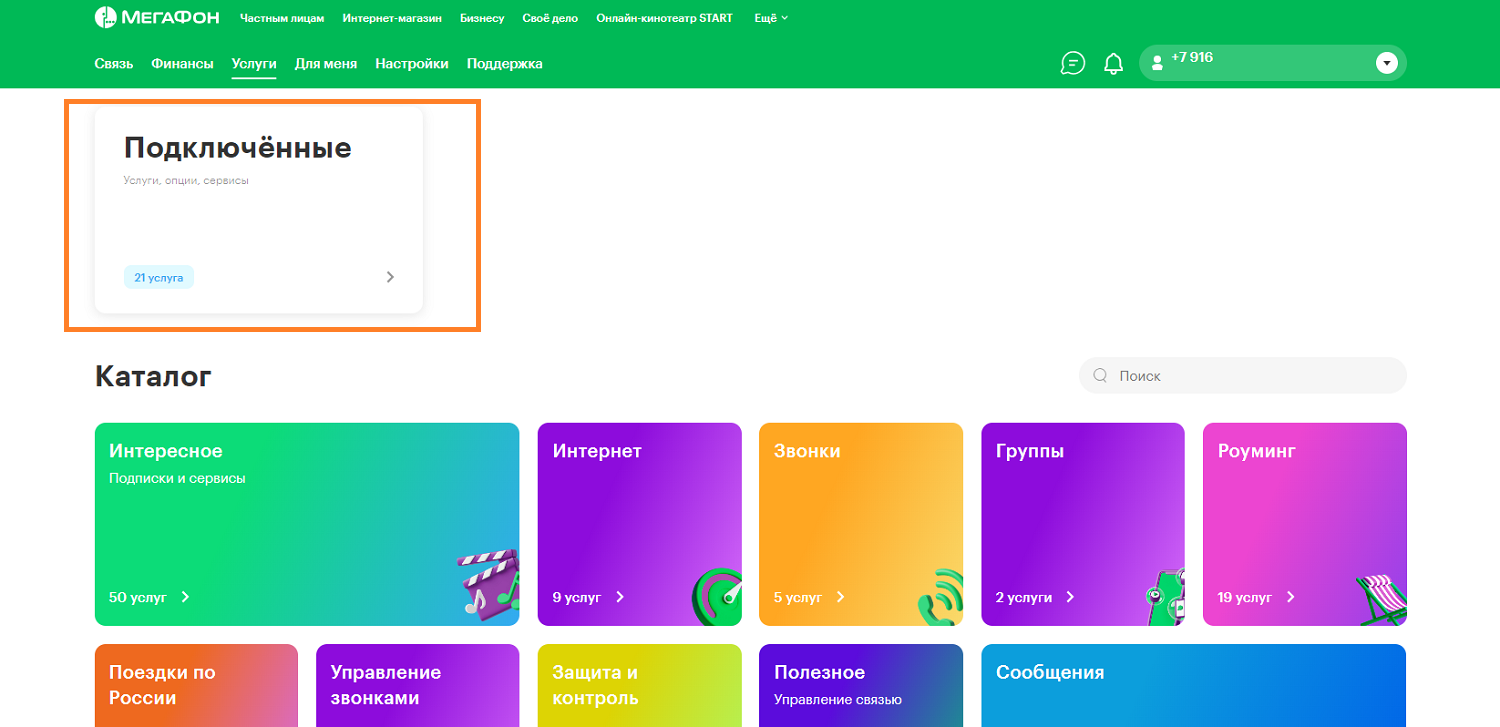Open Поддержка tab
Screen dimensions: 1500x727
(x=505, y=63)
